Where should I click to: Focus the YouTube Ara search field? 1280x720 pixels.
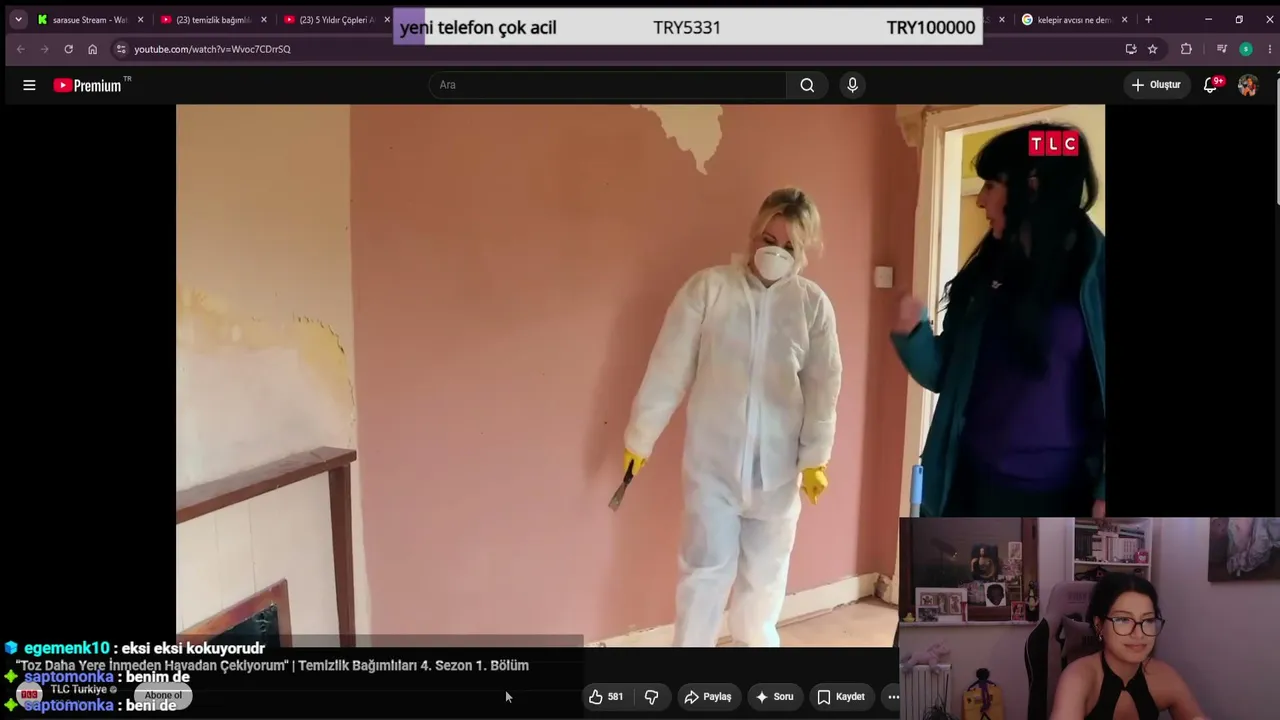607,85
